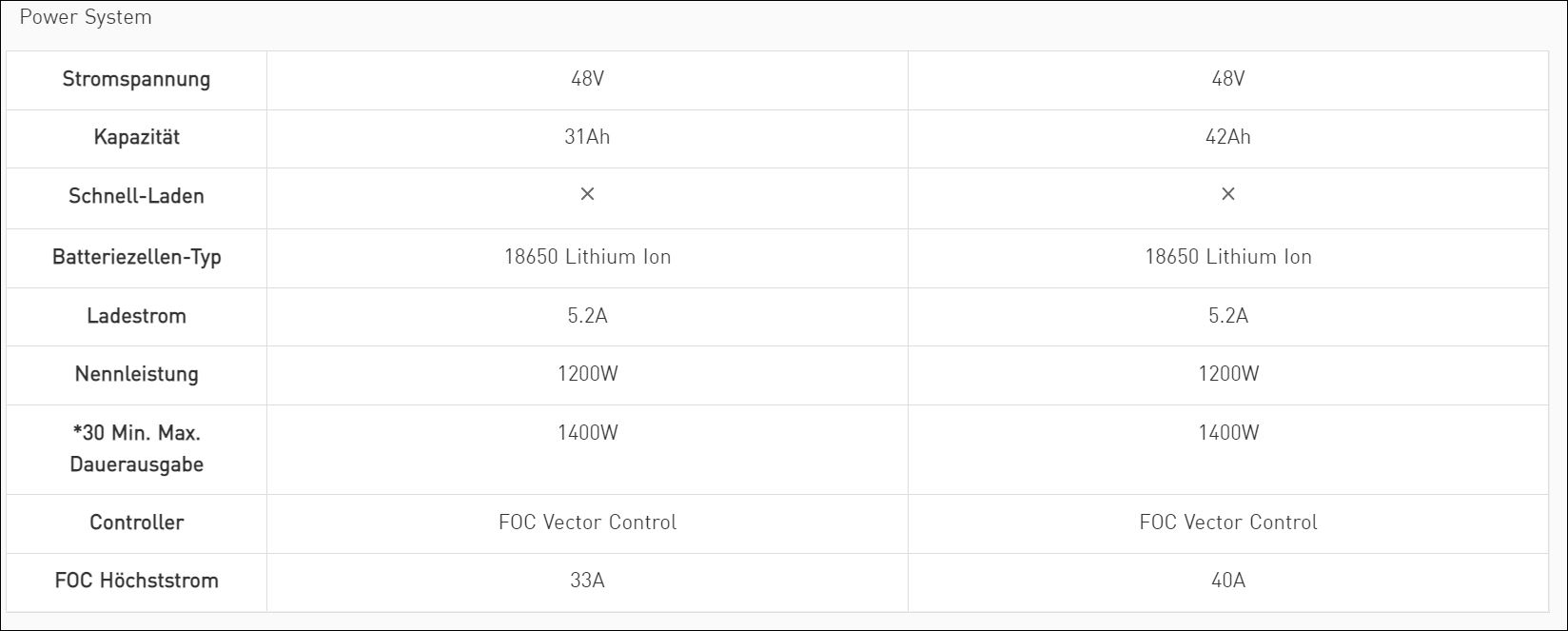Select the Ladestrom row label

(136, 316)
